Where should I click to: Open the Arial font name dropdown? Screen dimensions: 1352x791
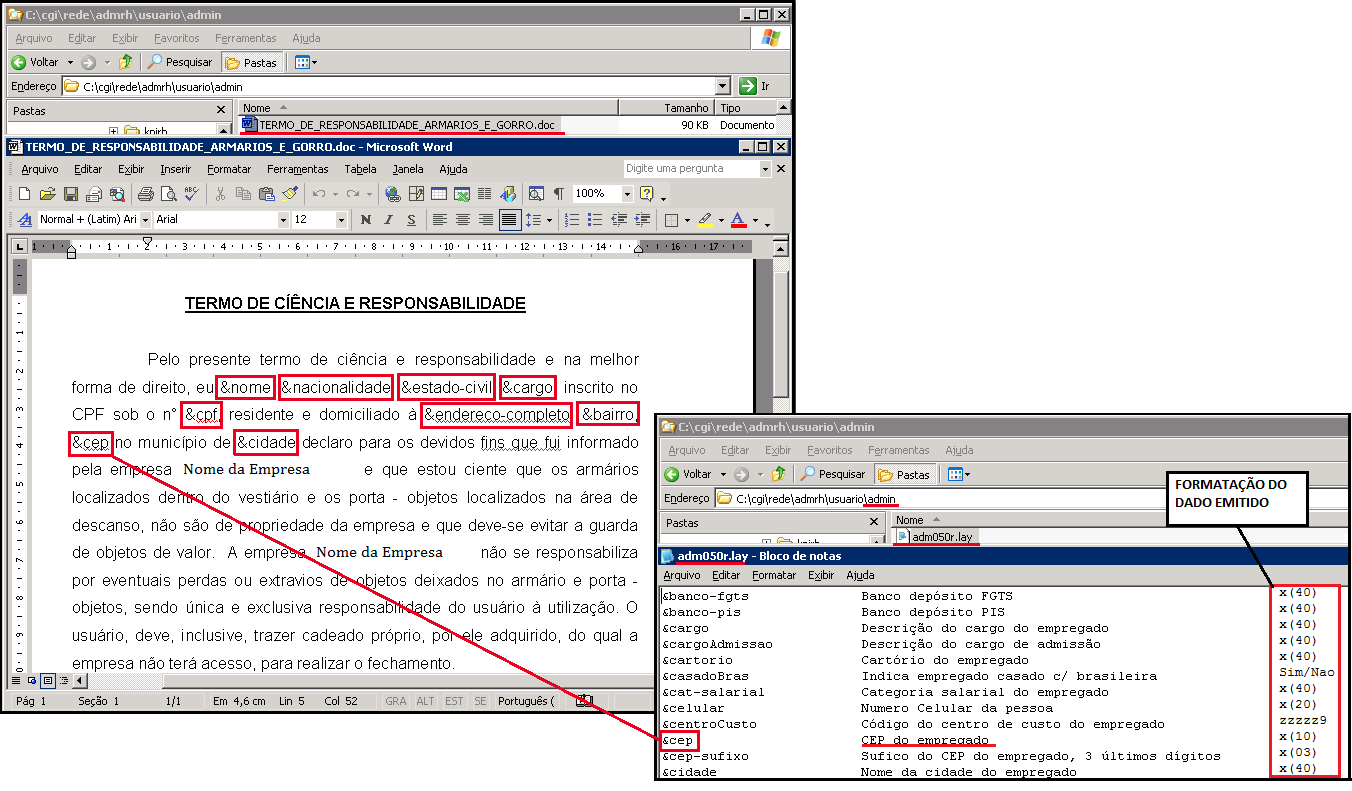(x=283, y=220)
